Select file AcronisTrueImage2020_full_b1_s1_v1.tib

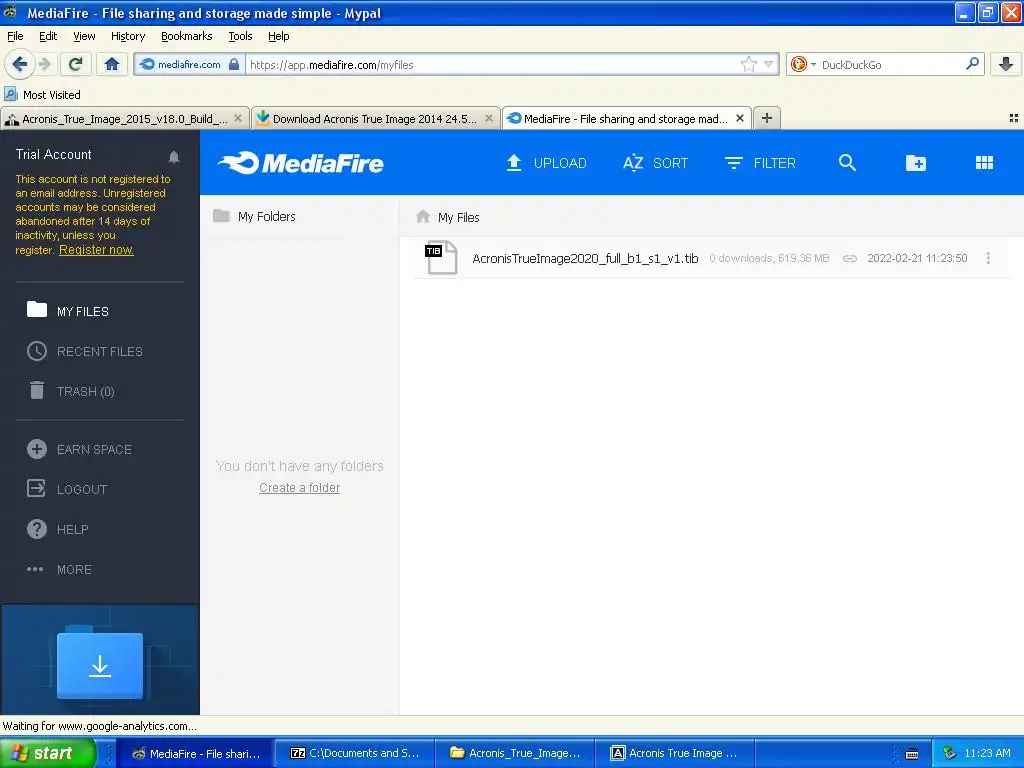pos(585,259)
